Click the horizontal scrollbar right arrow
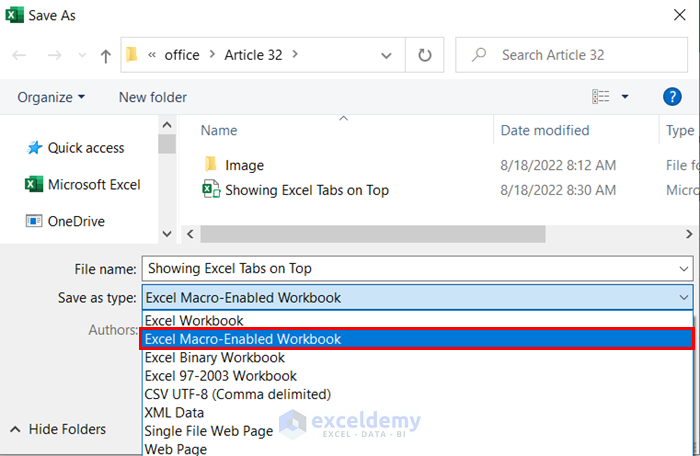The height and width of the screenshot is (456, 700). pos(689,234)
